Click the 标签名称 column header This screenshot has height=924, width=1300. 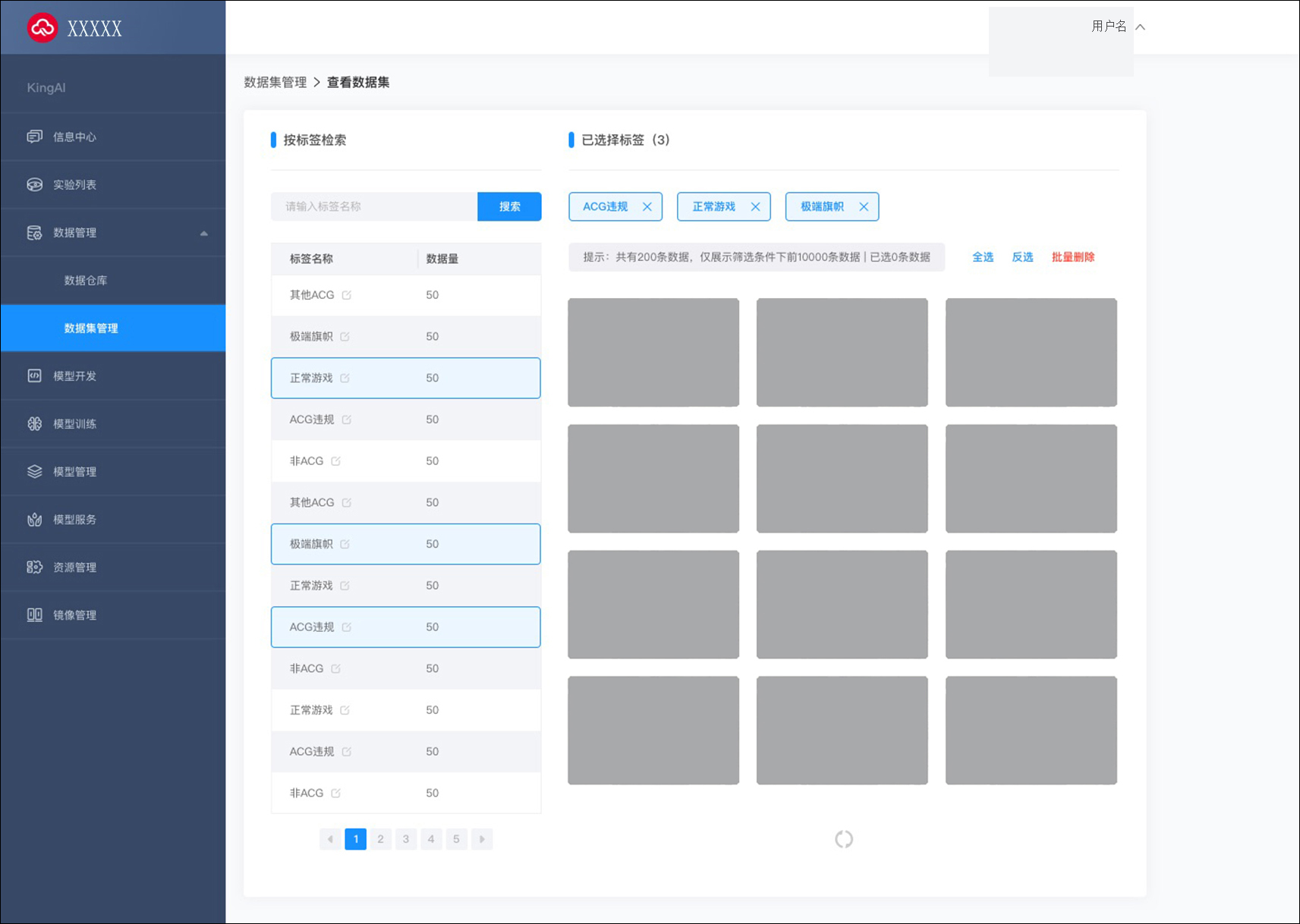pyautogui.click(x=311, y=259)
